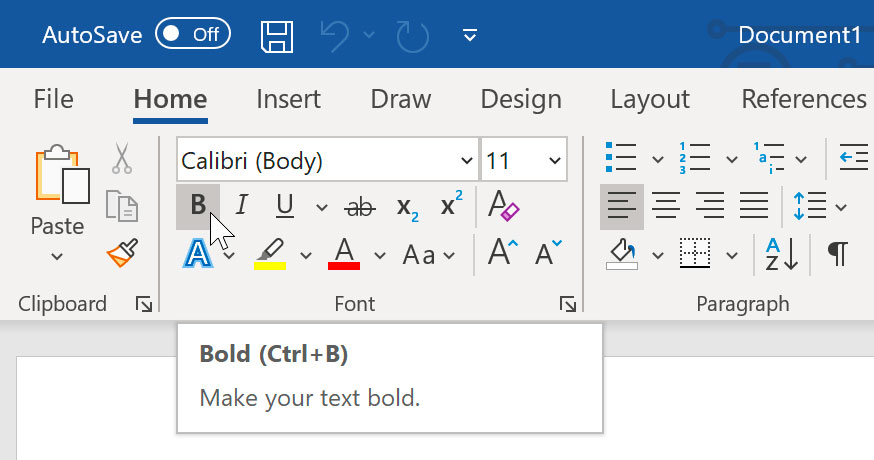Open the Font dialog box launcher
This screenshot has width=874, height=460.
pyautogui.click(x=567, y=304)
